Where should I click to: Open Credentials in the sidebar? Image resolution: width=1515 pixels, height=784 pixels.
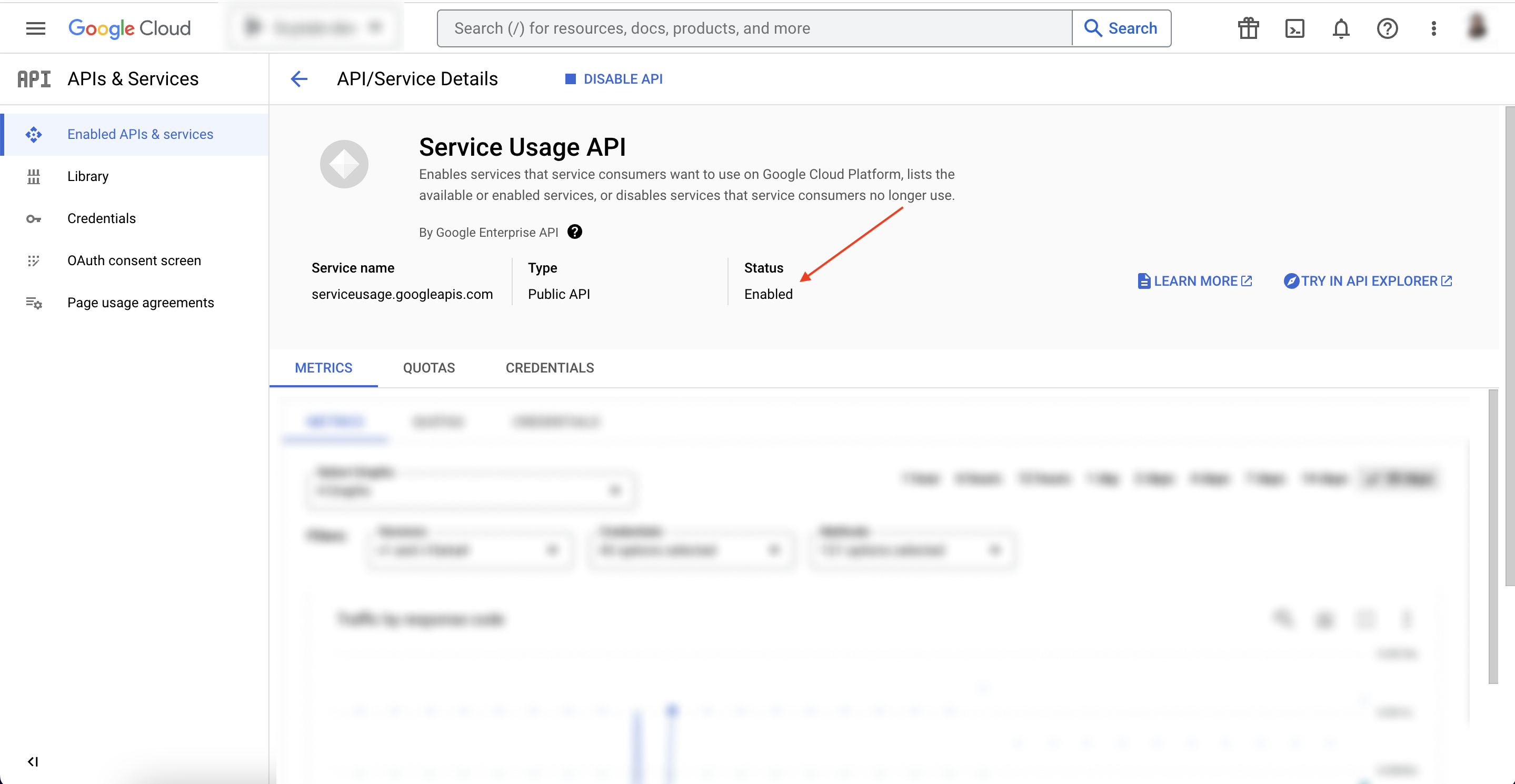pos(134,219)
